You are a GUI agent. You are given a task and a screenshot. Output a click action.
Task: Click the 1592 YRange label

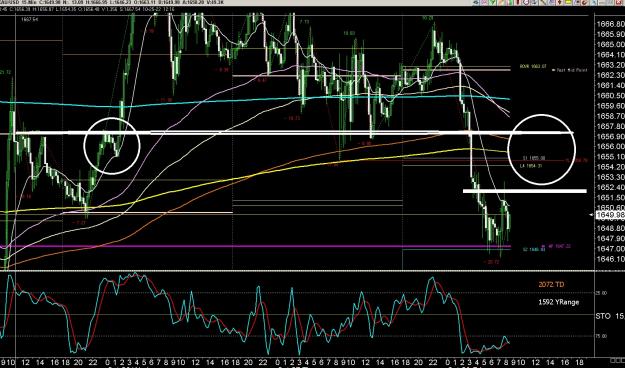pos(558,302)
